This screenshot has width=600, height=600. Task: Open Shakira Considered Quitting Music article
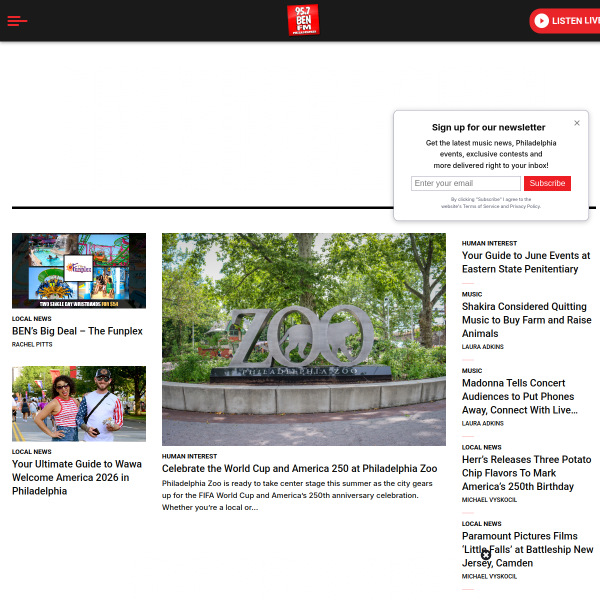(x=527, y=320)
